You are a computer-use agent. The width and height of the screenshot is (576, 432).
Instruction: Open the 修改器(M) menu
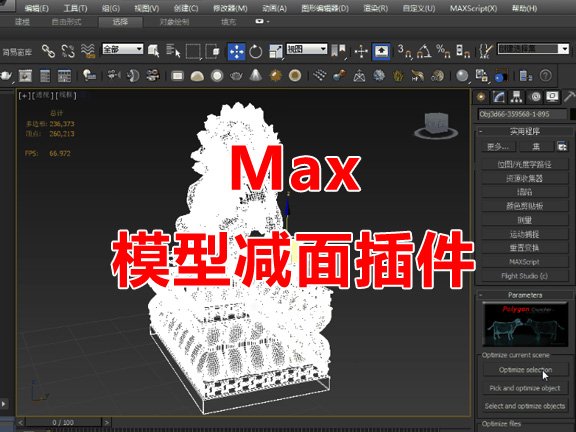tap(230, 8)
